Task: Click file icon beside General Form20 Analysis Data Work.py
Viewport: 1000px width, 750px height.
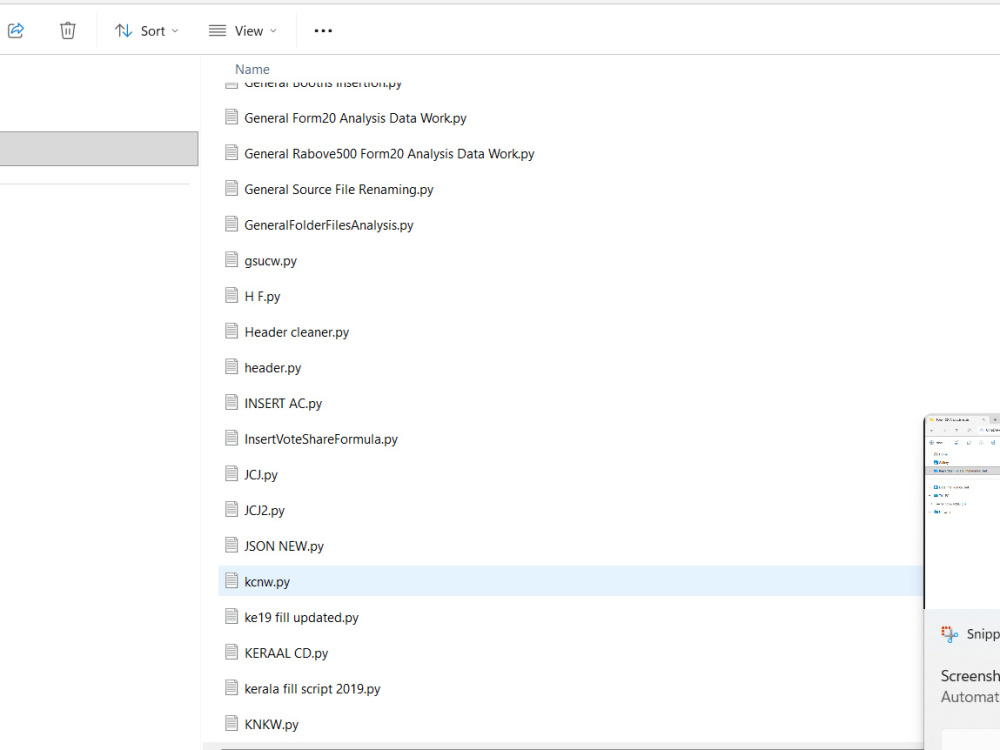Action: click(232, 117)
